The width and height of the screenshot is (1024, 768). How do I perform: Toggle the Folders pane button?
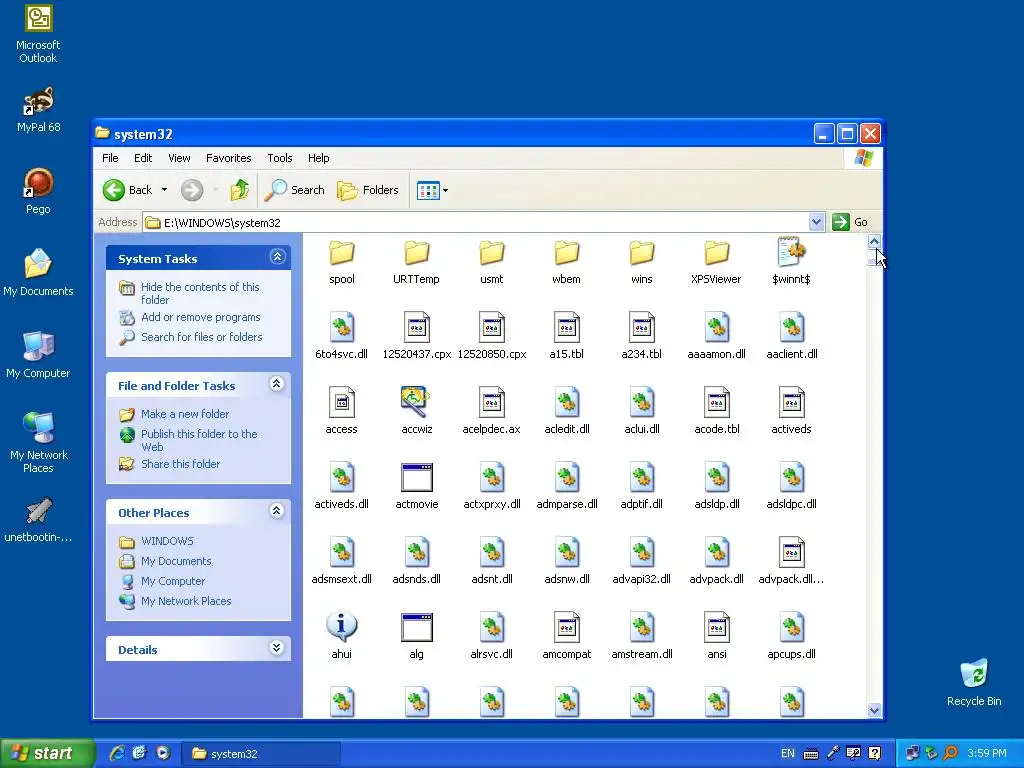(x=368, y=190)
